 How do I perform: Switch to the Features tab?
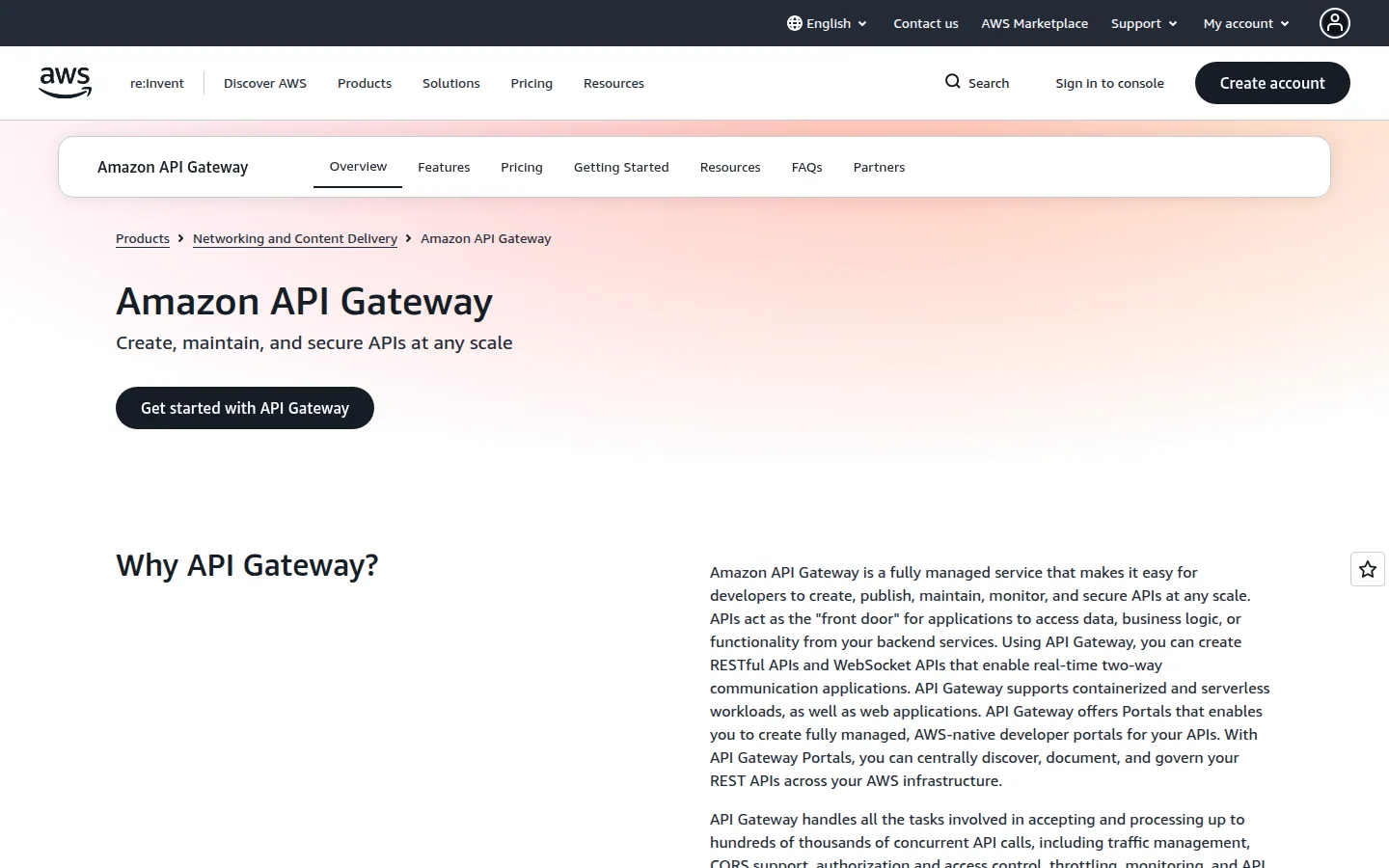pyautogui.click(x=444, y=167)
